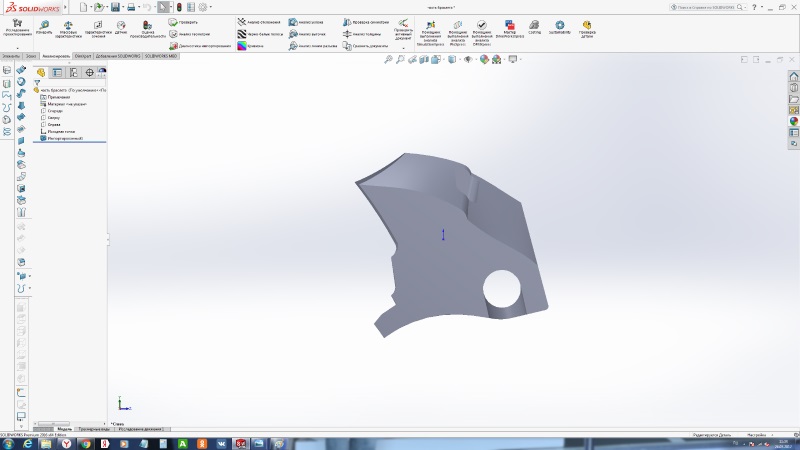The height and width of the screenshot is (450, 800).
Task: Open the DimXpert manager tab icon
Action: tap(89, 72)
